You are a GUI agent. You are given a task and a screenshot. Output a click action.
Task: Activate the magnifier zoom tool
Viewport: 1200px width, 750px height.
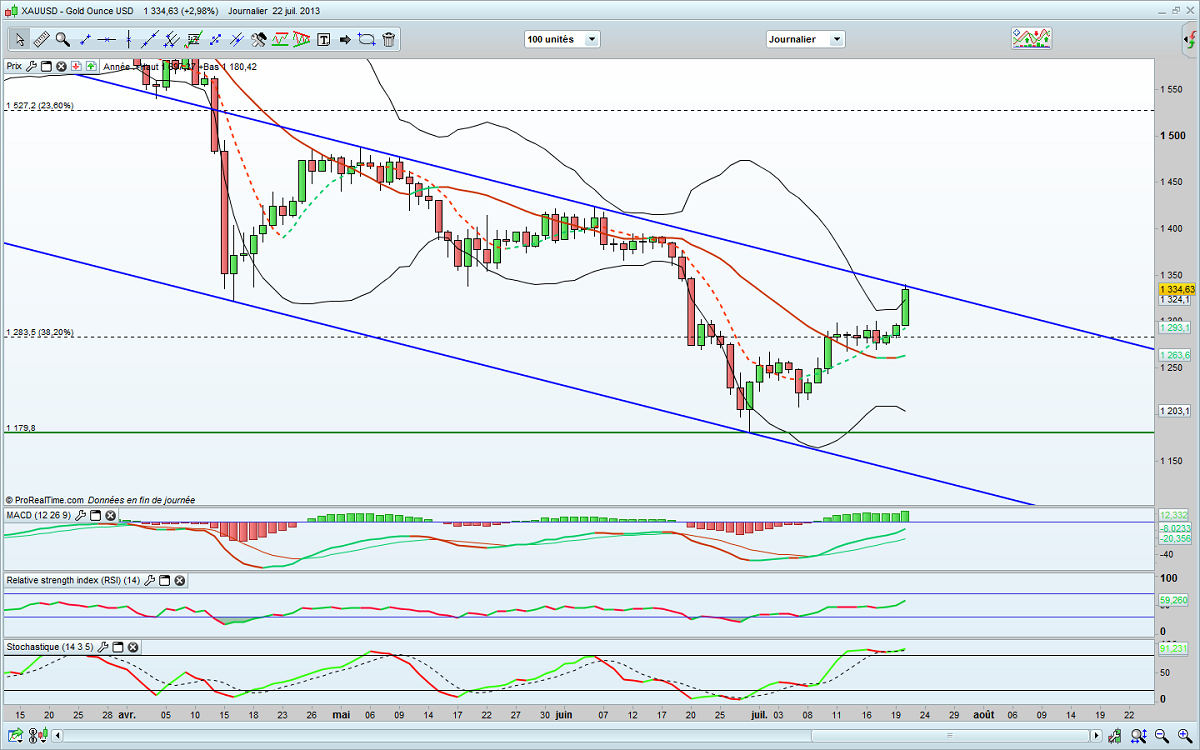(62, 39)
